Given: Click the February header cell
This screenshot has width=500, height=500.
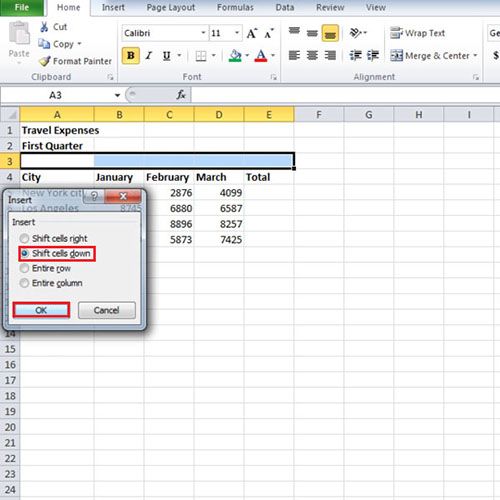Looking at the screenshot, I should click(169, 177).
